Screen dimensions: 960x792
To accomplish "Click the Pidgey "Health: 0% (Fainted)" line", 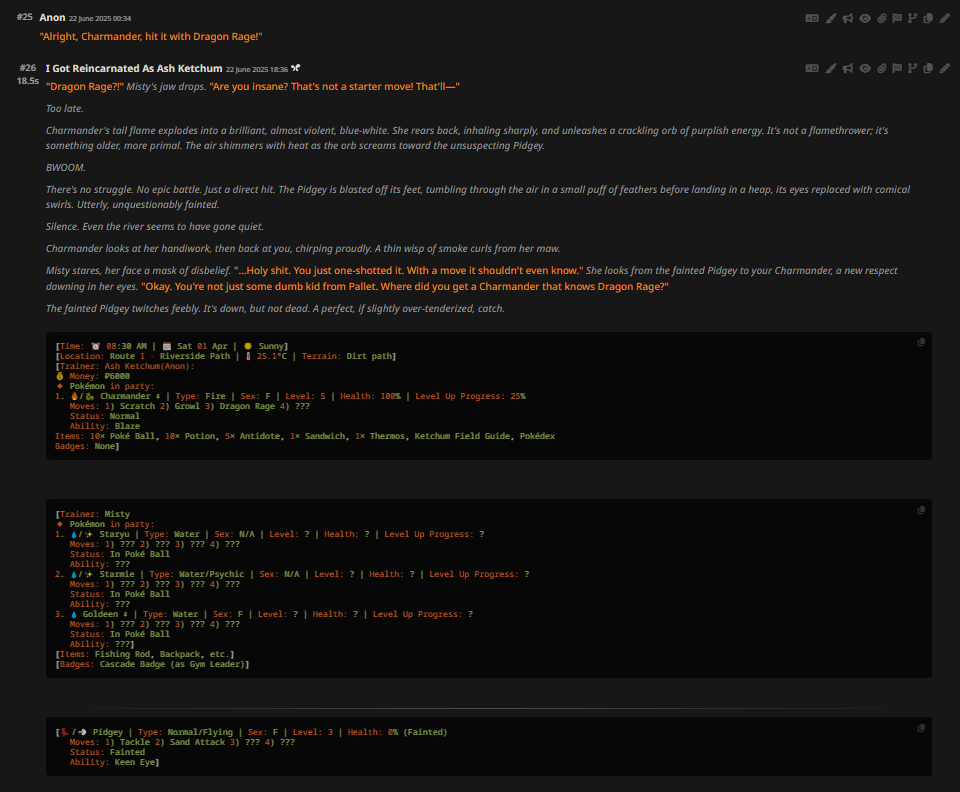I will click(251, 733).
